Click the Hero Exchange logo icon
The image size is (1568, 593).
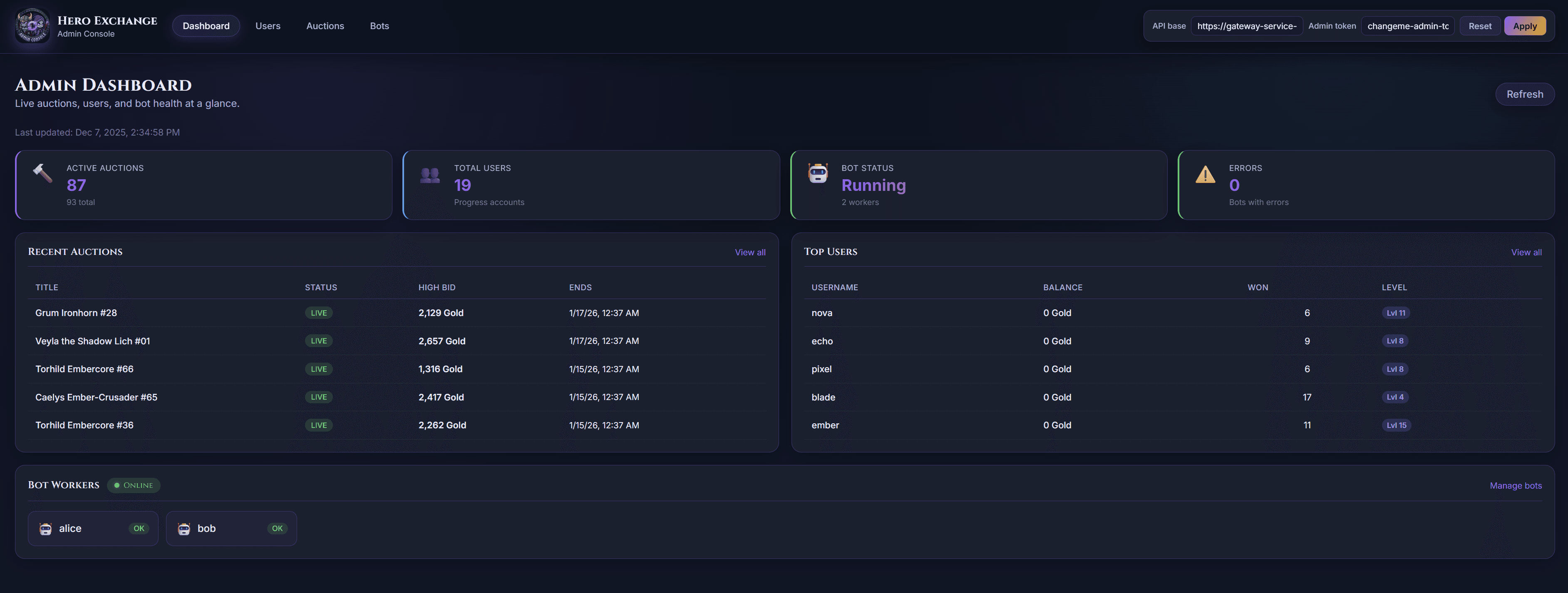click(32, 25)
